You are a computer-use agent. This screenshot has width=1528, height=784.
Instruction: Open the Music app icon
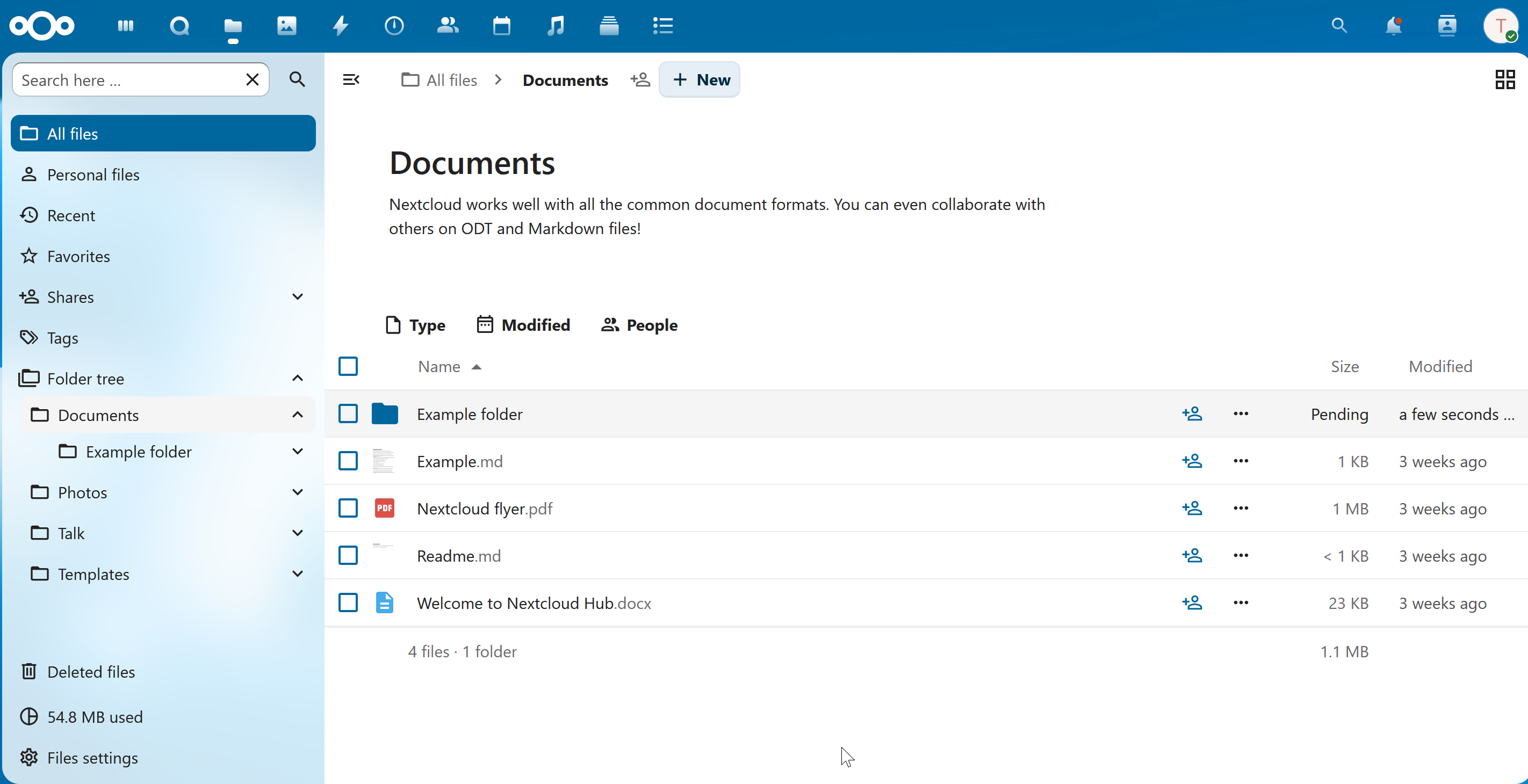555,25
